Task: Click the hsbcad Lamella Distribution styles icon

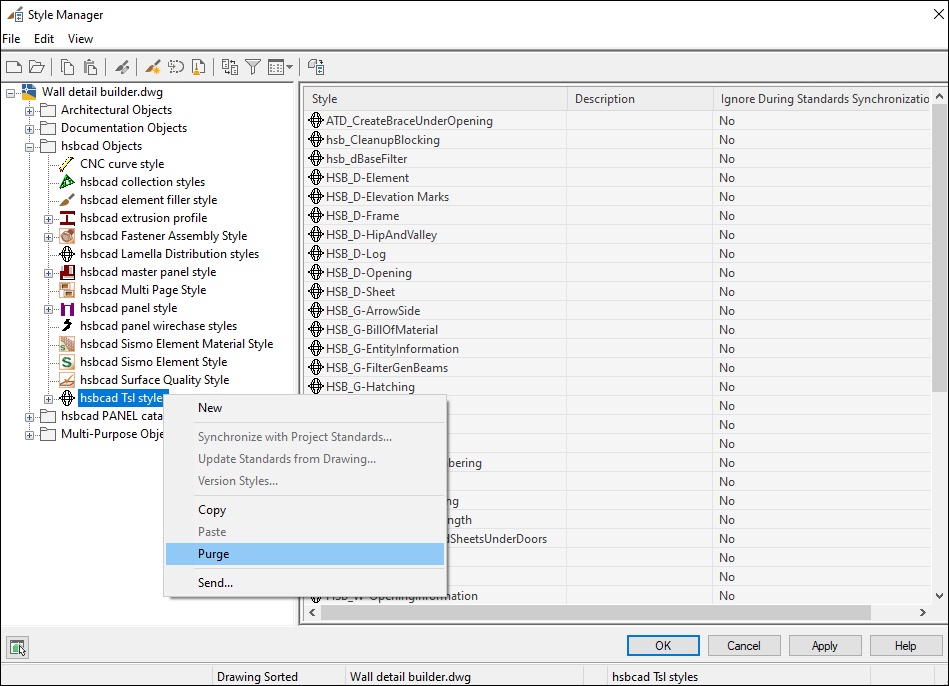Action: pos(67,254)
